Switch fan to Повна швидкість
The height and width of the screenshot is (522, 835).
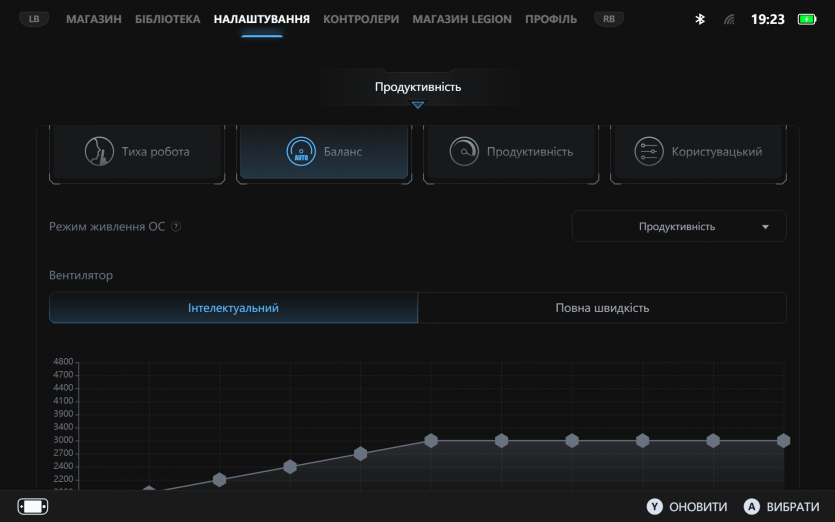point(602,308)
